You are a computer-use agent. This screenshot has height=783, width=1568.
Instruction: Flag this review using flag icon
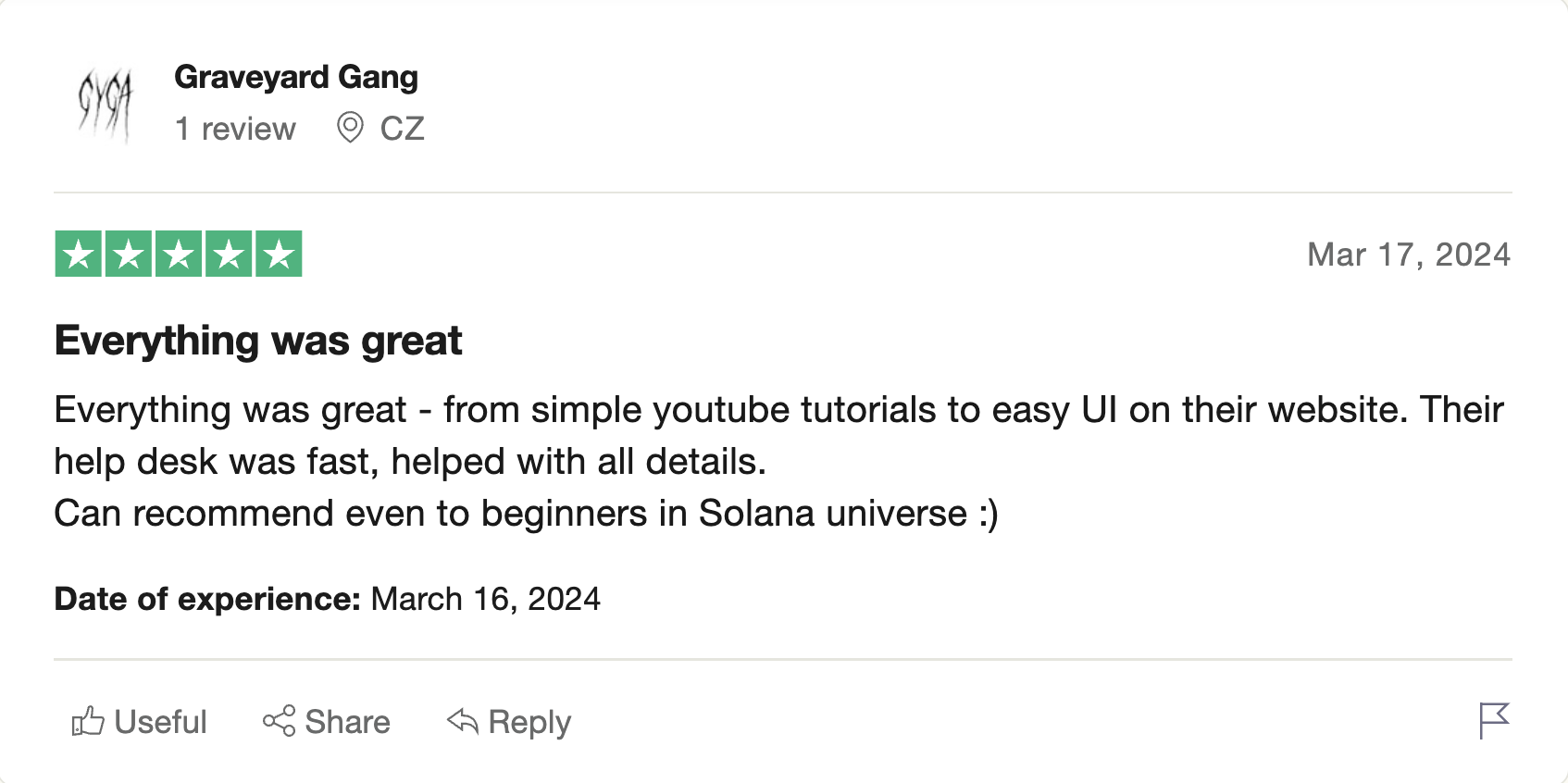pos(1493,720)
